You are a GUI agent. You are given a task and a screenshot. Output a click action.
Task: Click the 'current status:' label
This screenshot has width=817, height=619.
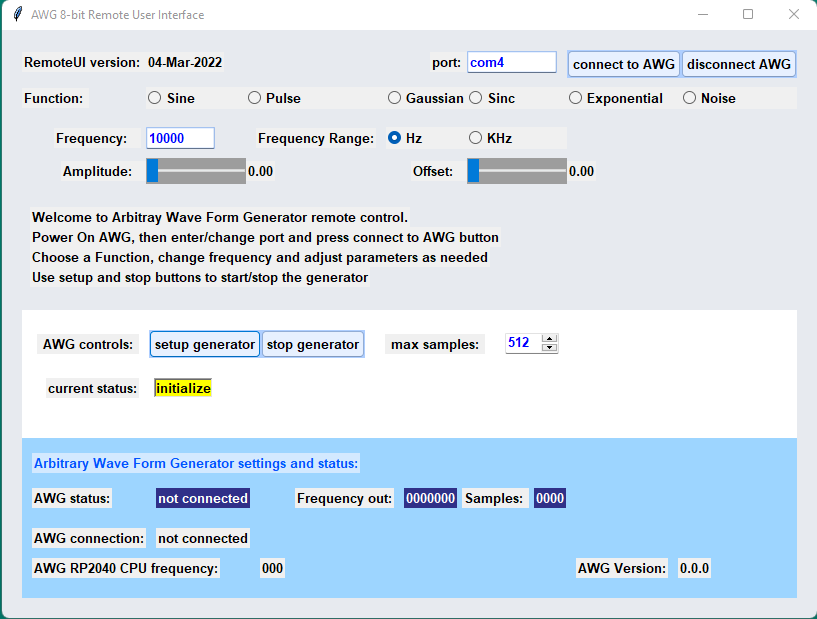coord(92,388)
